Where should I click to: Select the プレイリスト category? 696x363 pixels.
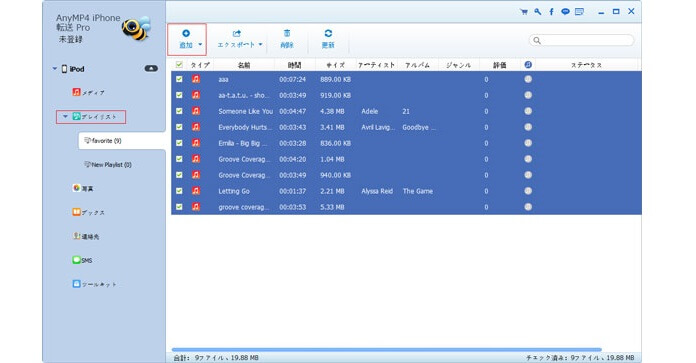[95, 117]
